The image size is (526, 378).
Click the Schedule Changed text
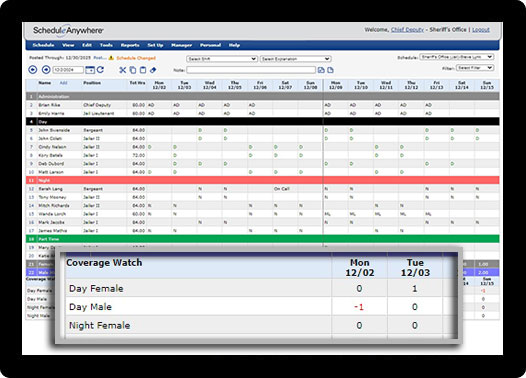(136, 58)
